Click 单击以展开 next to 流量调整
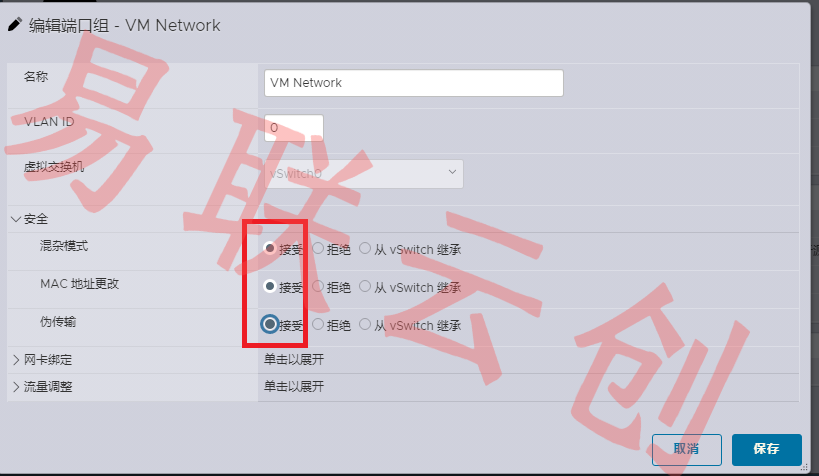Image resolution: width=819 pixels, height=476 pixels. [294, 387]
